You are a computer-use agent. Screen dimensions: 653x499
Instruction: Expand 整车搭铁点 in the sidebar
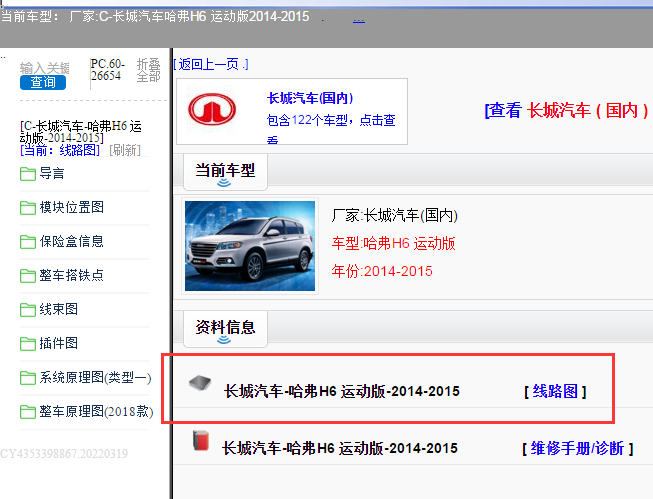pyautogui.click(x=71, y=275)
